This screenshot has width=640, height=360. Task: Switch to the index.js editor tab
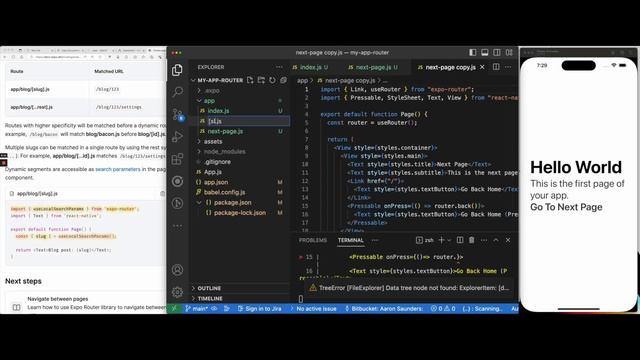pyautogui.click(x=310, y=67)
